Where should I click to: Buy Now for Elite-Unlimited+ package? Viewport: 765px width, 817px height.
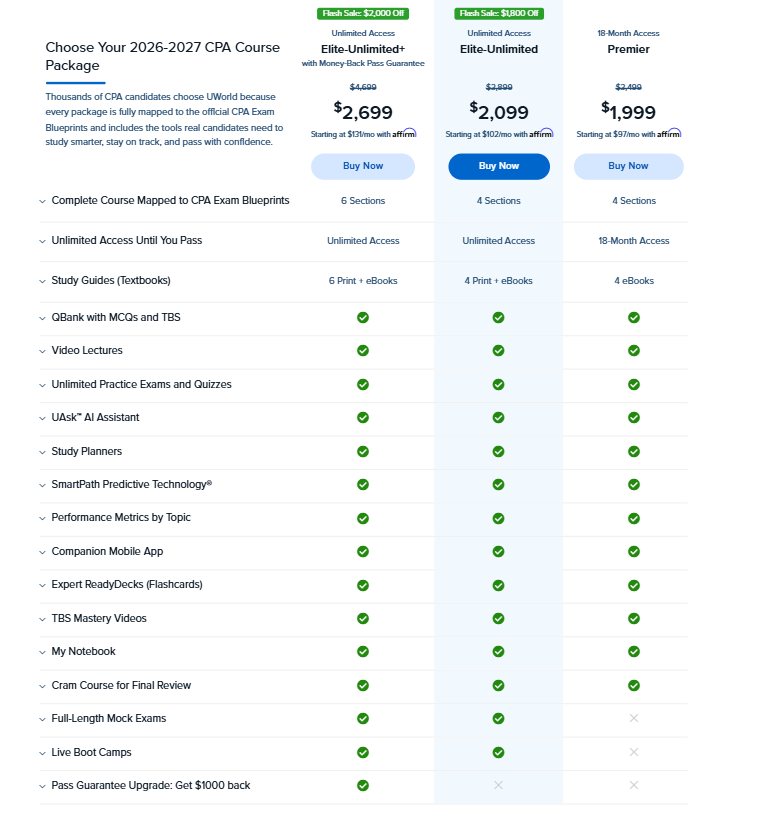click(363, 166)
